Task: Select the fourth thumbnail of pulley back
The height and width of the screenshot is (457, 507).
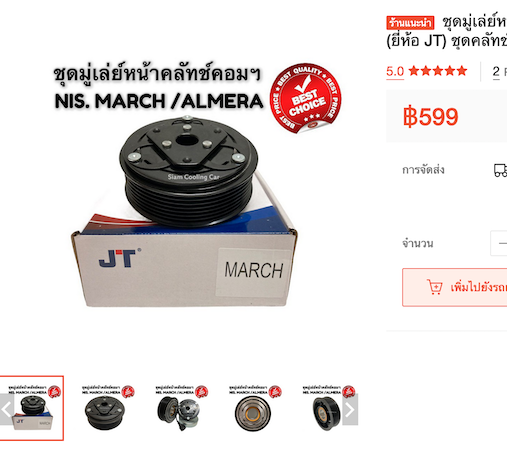Action: point(253,408)
